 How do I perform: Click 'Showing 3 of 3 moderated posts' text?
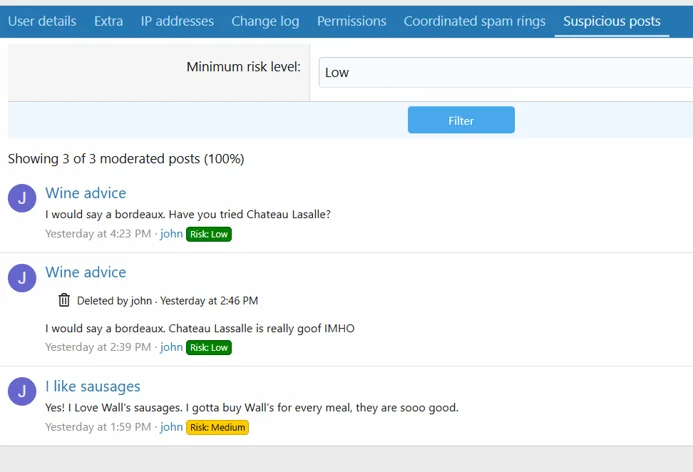point(126,159)
